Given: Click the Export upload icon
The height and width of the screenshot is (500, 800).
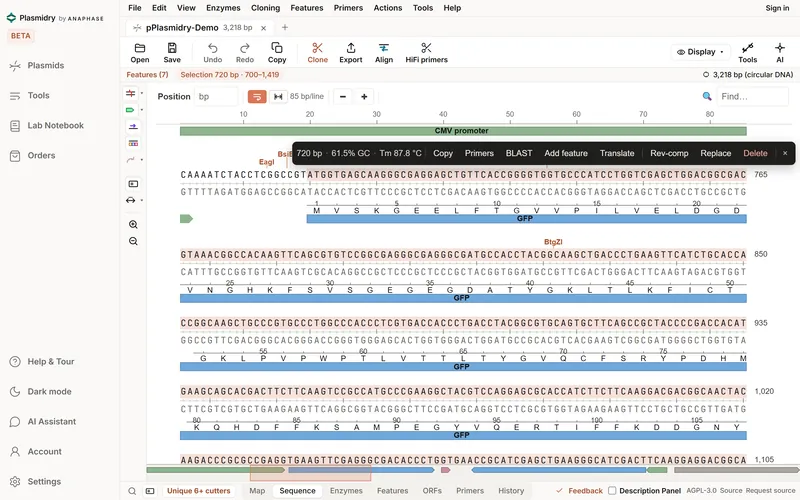Looking at the screenshot, I should 351,48.
